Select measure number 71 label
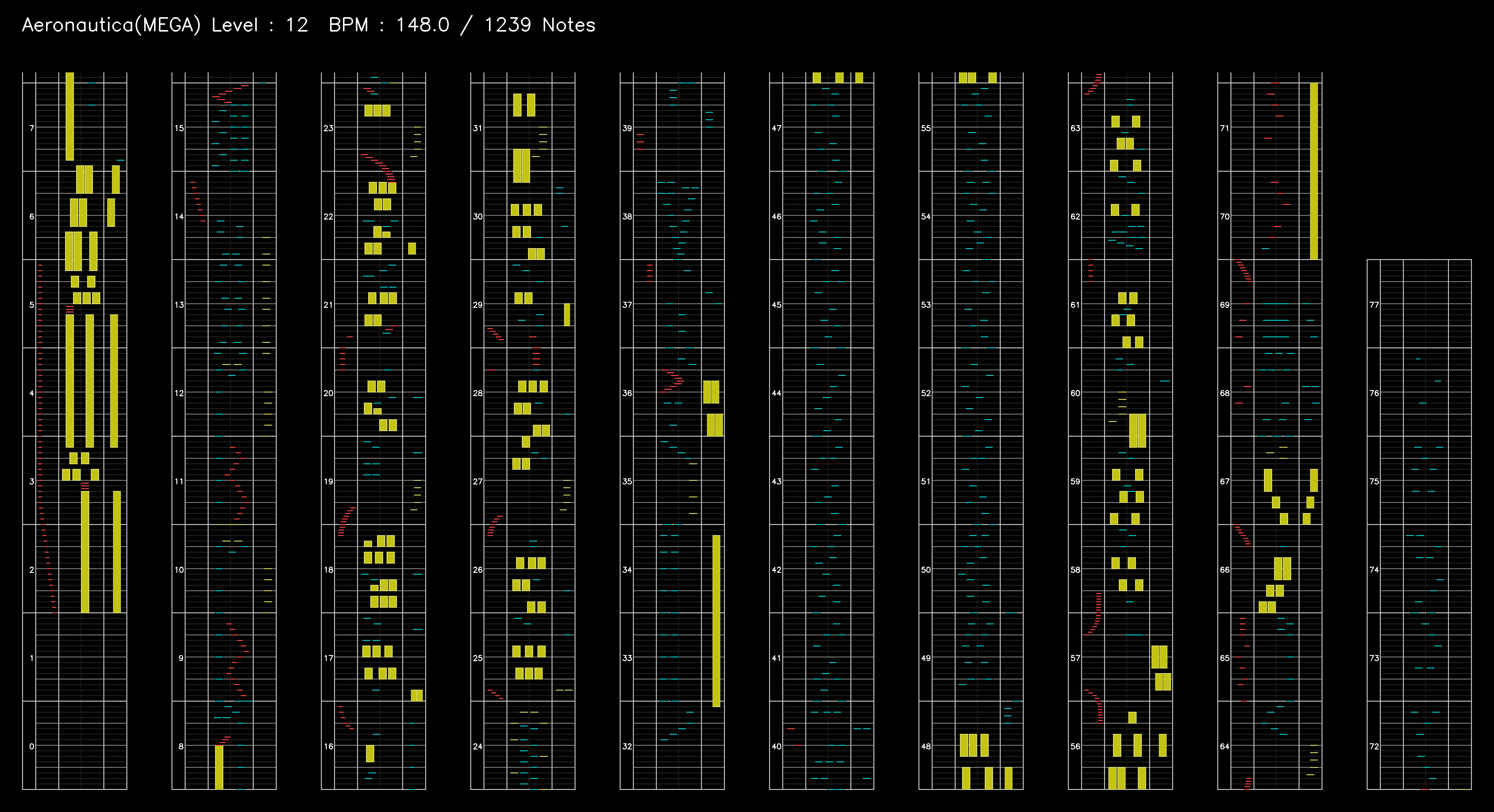 pos(1224,128)
